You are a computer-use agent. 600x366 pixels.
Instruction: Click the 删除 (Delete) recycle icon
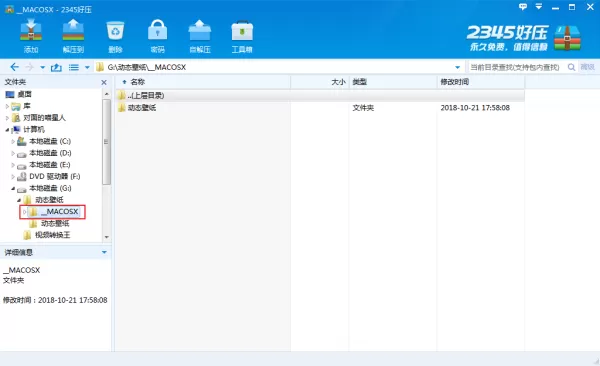115,35
